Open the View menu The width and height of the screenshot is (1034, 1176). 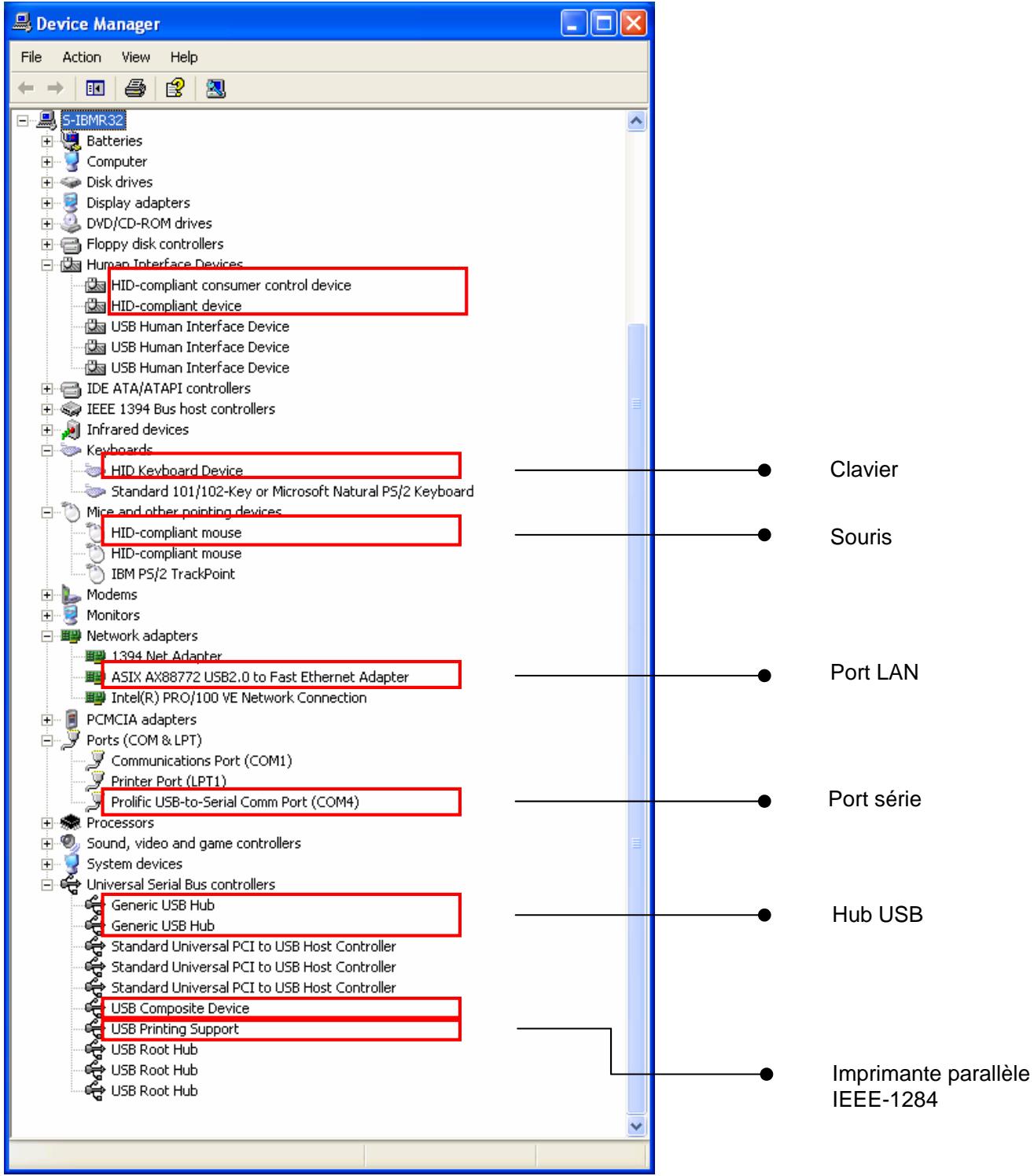click(135, 57)
